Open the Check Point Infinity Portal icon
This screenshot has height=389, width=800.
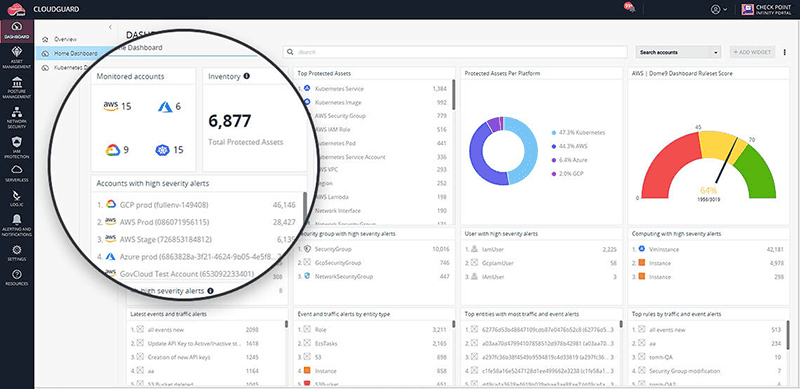(748, 9)
